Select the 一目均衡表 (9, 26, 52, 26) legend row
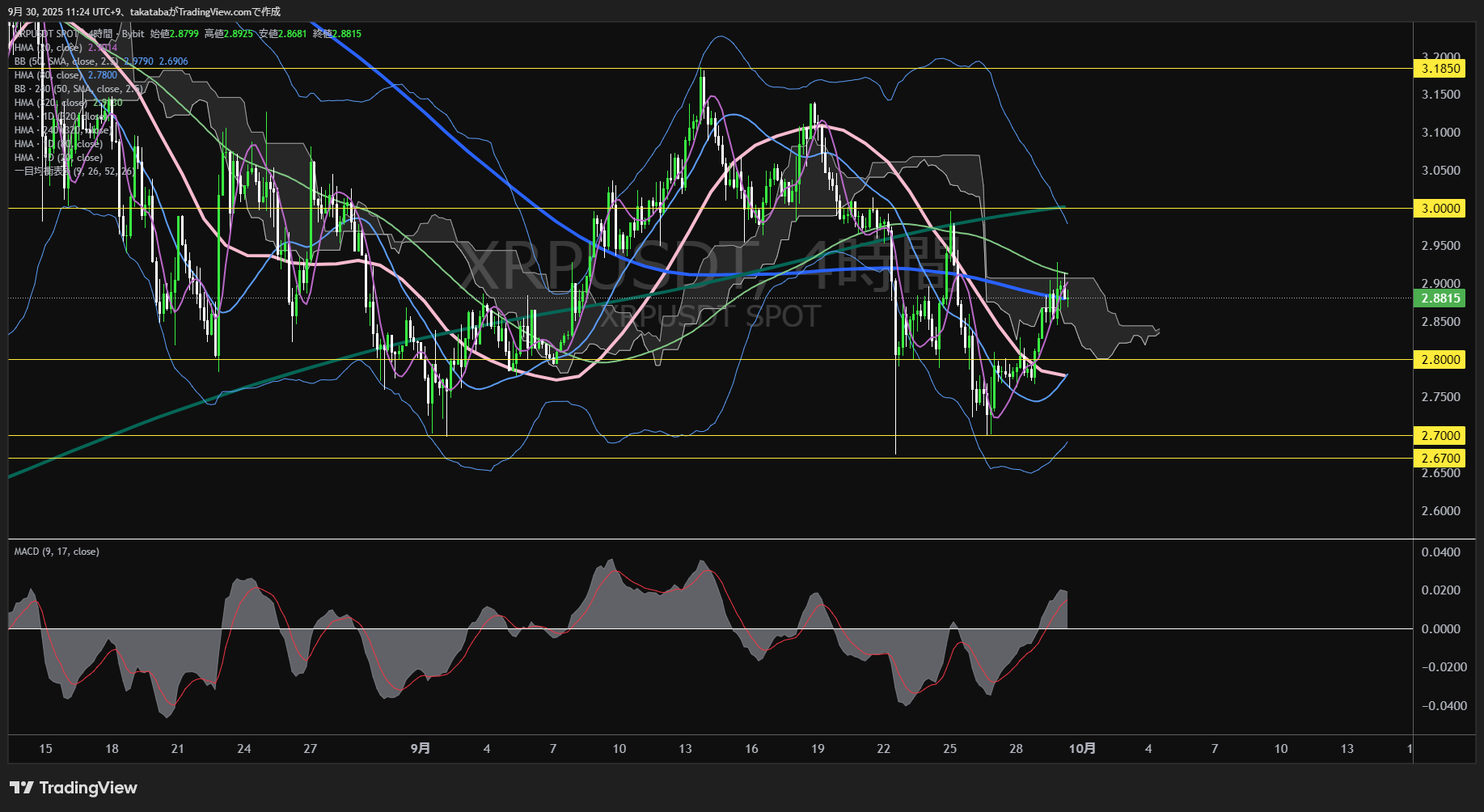The image size is (1484, 812). pos(74,171)
